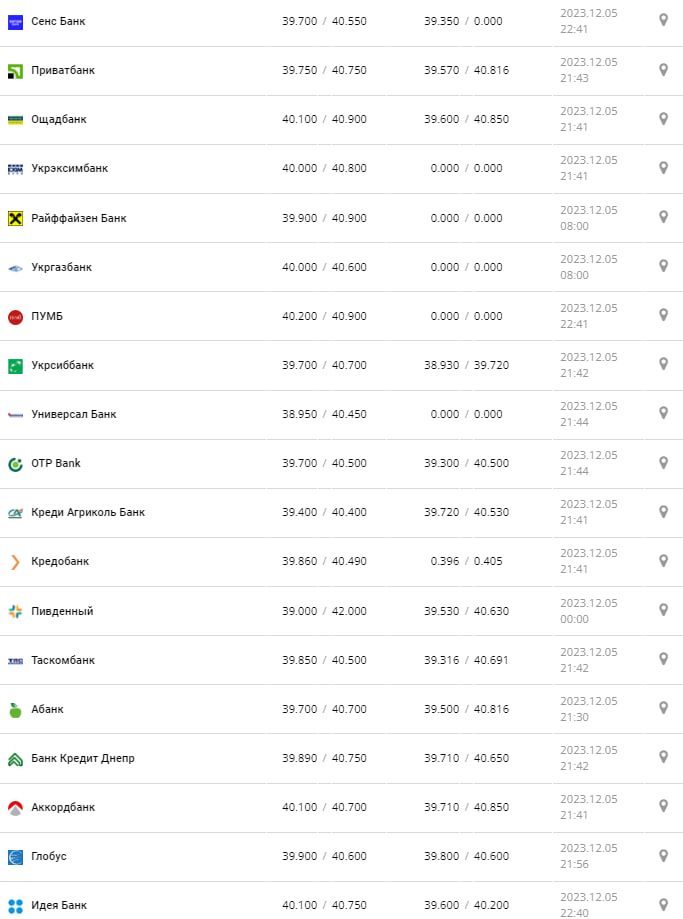Viewport: 683px width, 919px height.
Task: Click the Приватбанк logo icon
Action: click(15, 71)
